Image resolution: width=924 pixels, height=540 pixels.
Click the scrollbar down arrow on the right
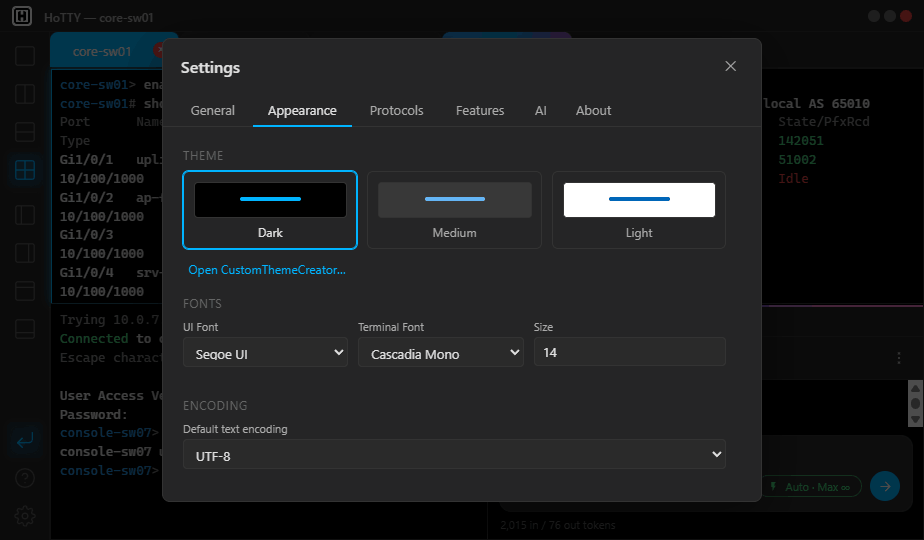click(915, 419)
